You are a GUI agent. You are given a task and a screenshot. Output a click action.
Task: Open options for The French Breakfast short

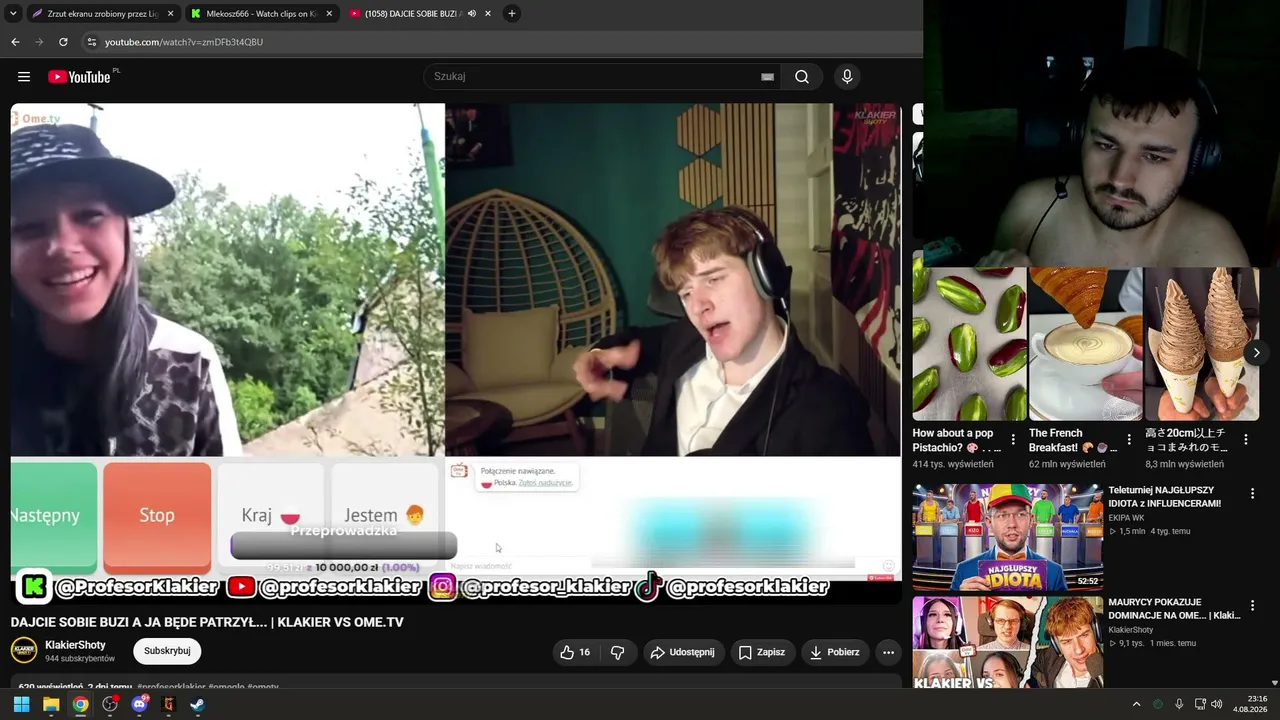[1129, 439]
